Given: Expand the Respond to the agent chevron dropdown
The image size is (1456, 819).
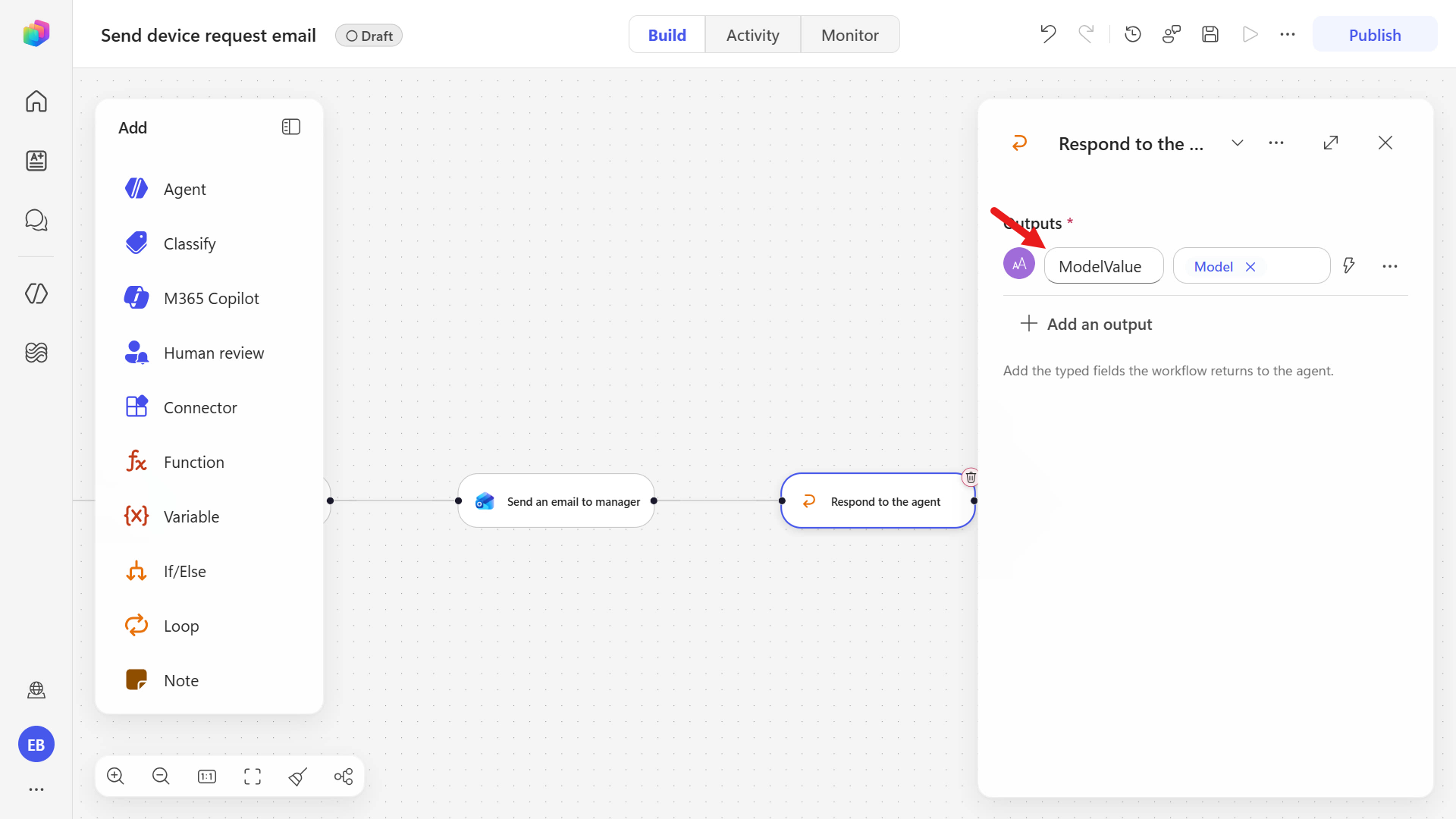Looking at the screenshot, I should pyautogui.click(x=1238, y=143).
